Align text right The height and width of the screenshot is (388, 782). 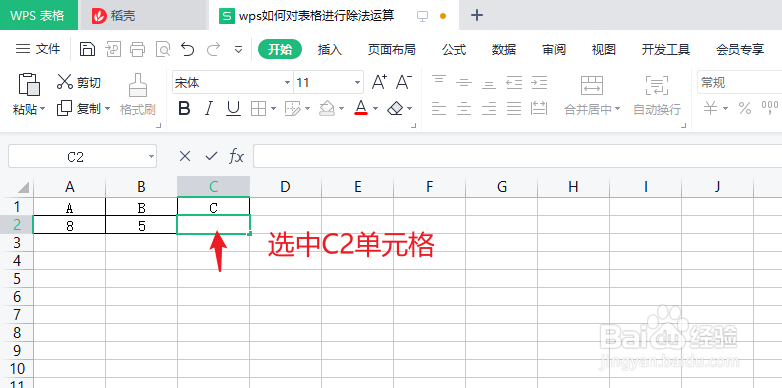tap(489, 108)
